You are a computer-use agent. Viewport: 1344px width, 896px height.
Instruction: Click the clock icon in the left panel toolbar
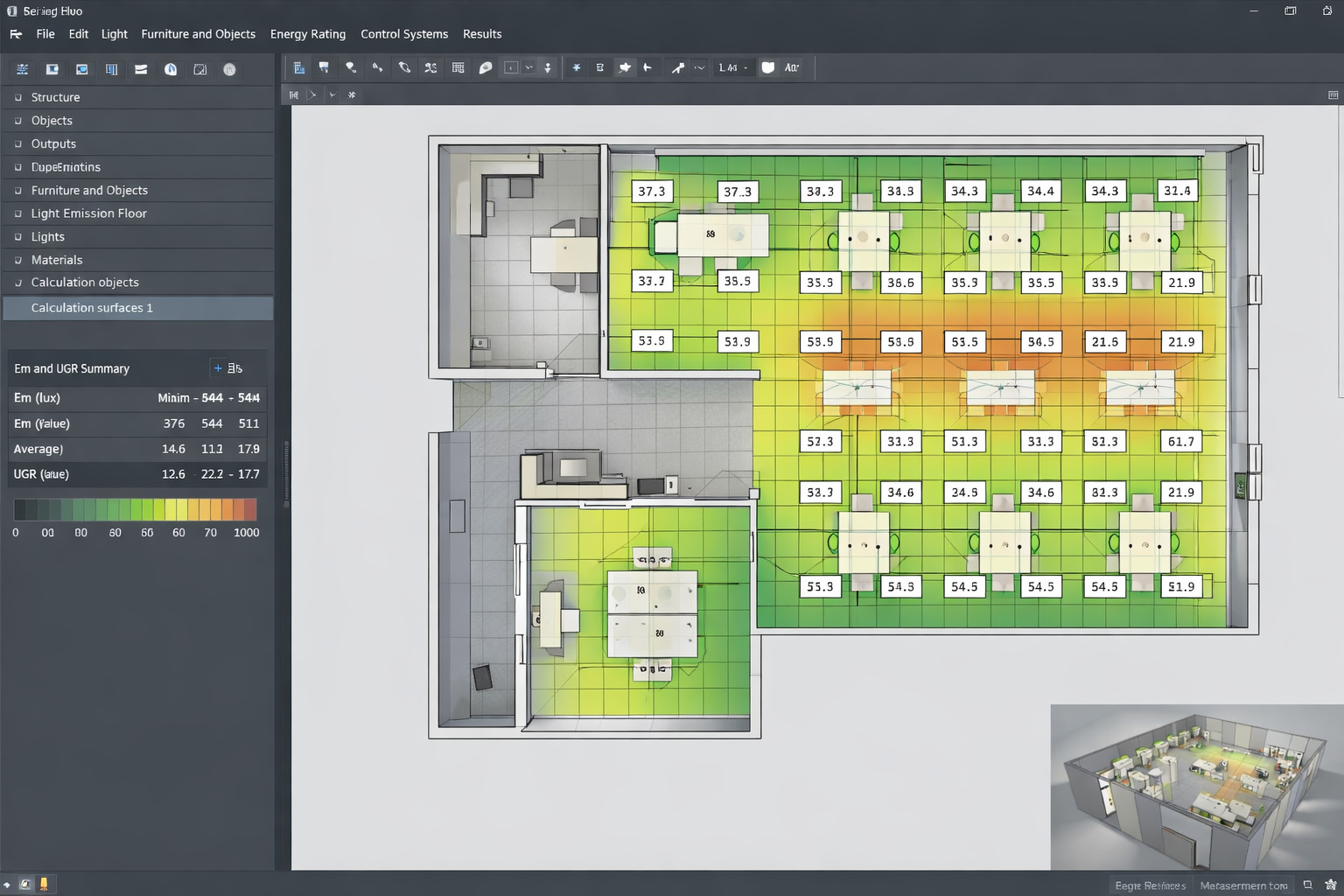click(x=171, y=69)
